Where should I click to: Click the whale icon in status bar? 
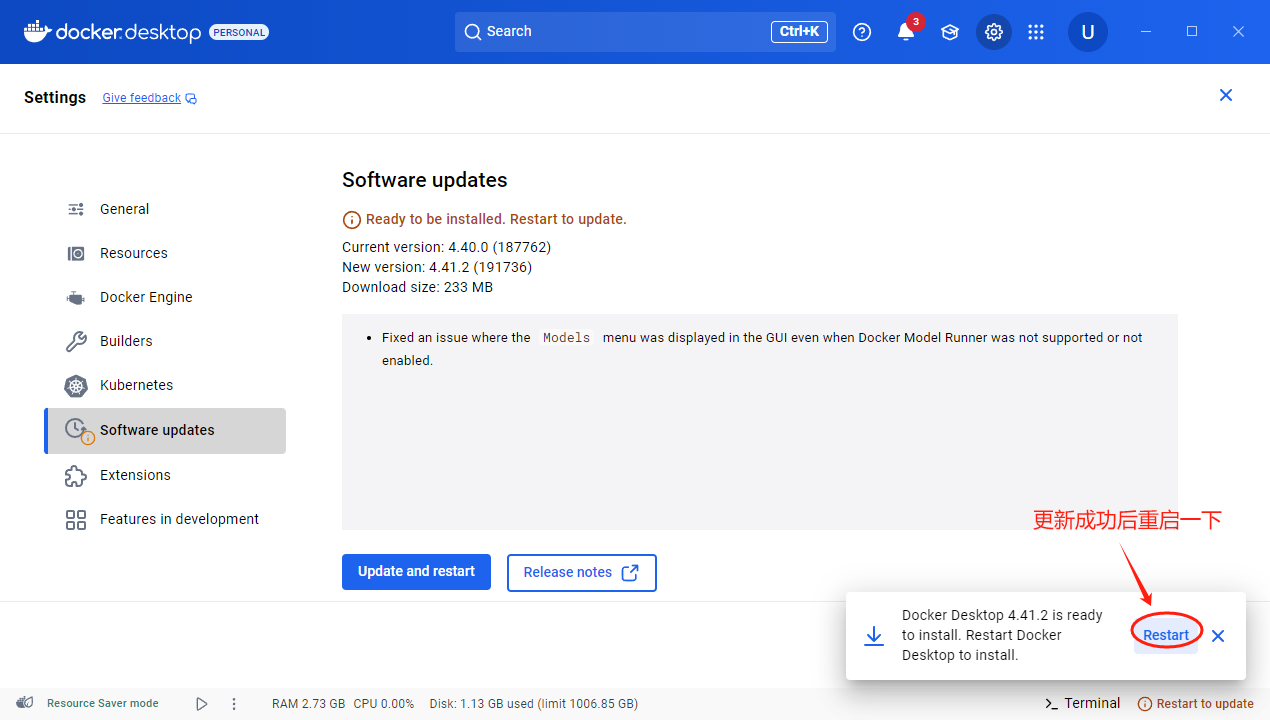26,703
